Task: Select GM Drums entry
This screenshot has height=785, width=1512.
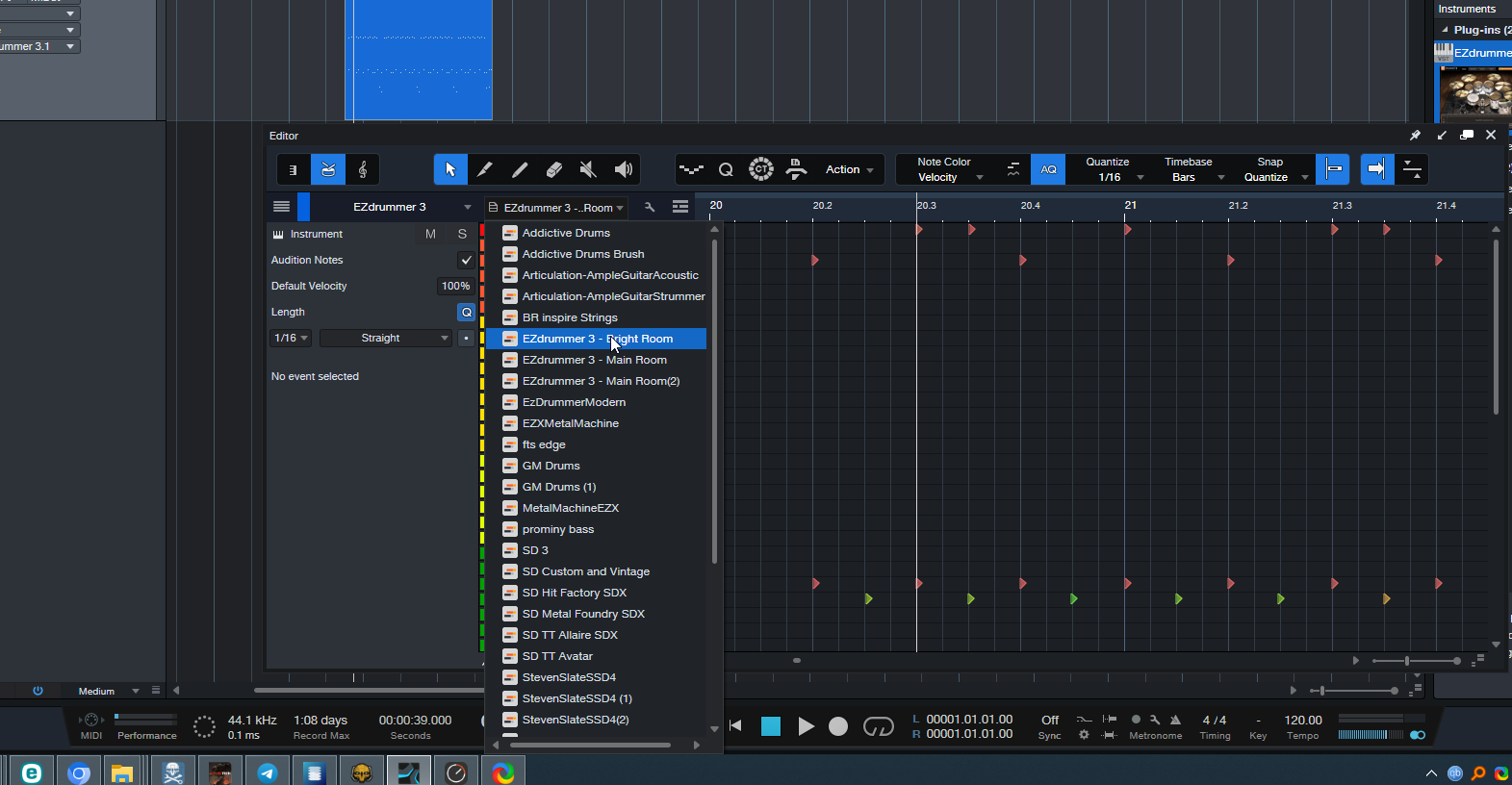Action: coord(551,466)
